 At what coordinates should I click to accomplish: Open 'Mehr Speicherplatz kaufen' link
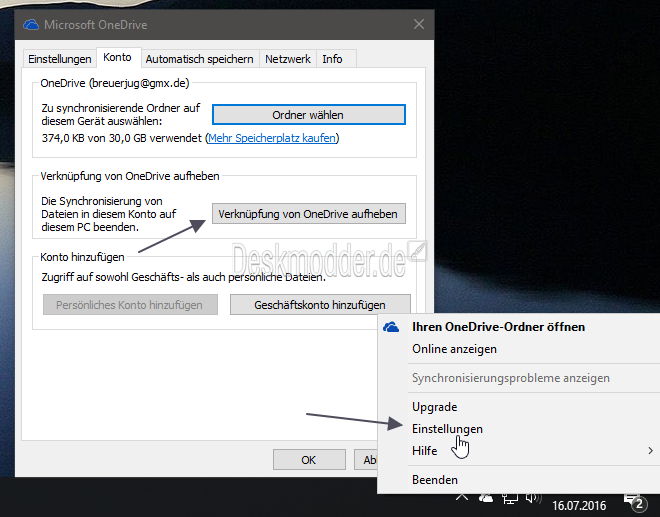coord(272,138)
